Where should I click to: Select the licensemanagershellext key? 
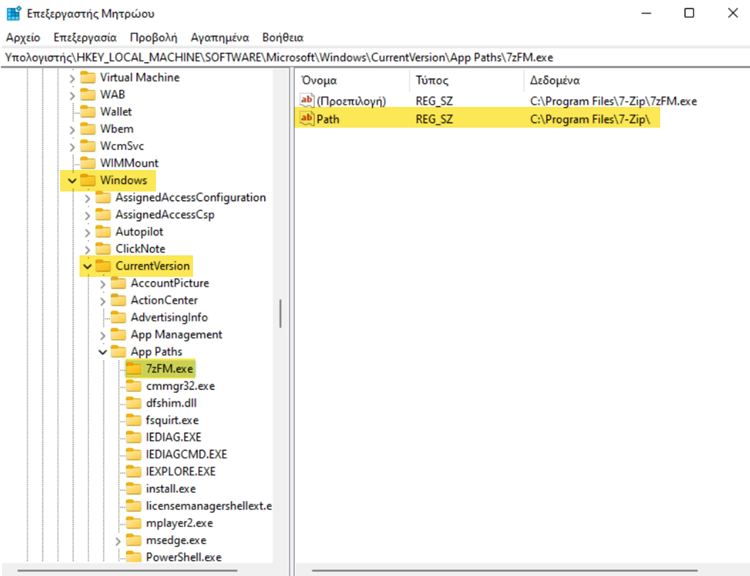(209, 506)
